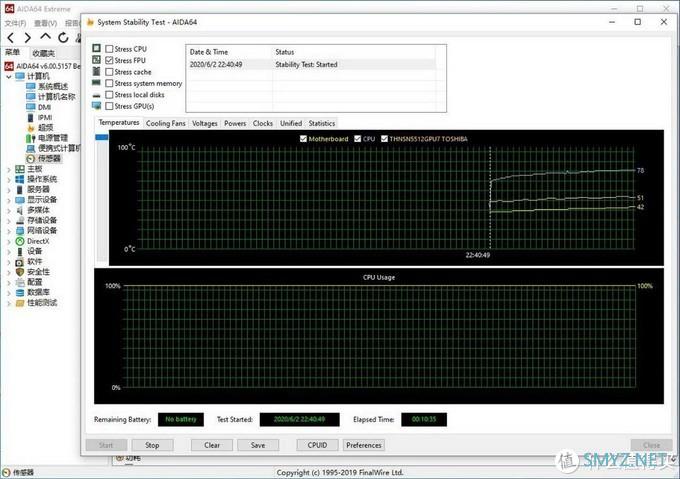Expand the 设备 tree node
Image resolution: width=680 pixels, height=479 pixels.
click(x=9, y=251)
